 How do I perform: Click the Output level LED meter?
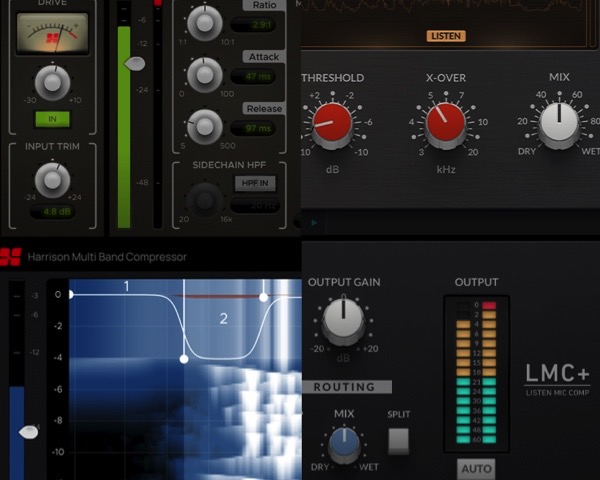point(476,373)
